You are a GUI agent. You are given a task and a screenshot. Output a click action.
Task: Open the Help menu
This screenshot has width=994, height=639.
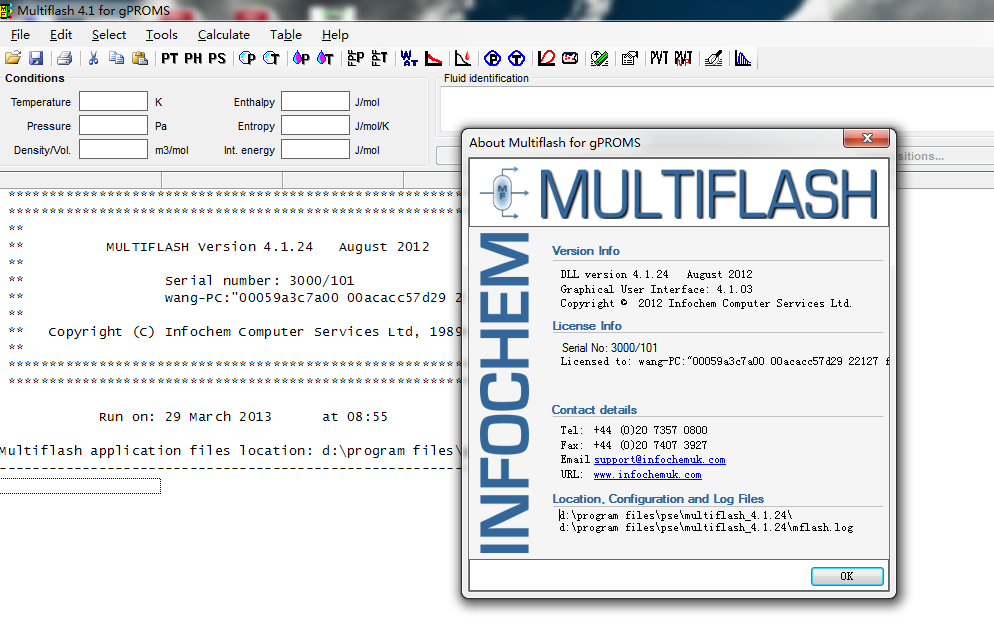(x=335, y=35)
